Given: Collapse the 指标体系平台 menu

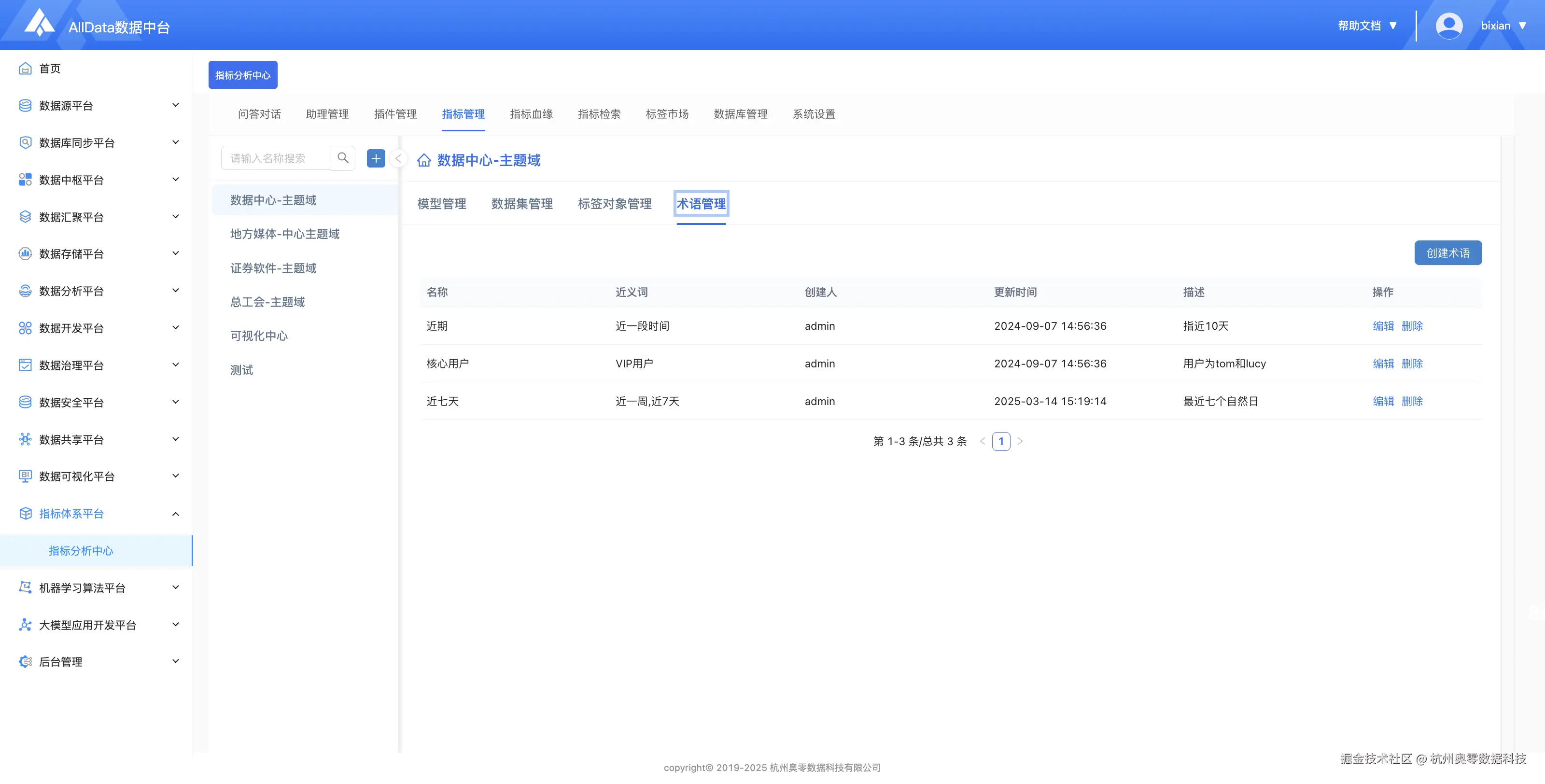Looking at the screenshot, I should [176, 514].
